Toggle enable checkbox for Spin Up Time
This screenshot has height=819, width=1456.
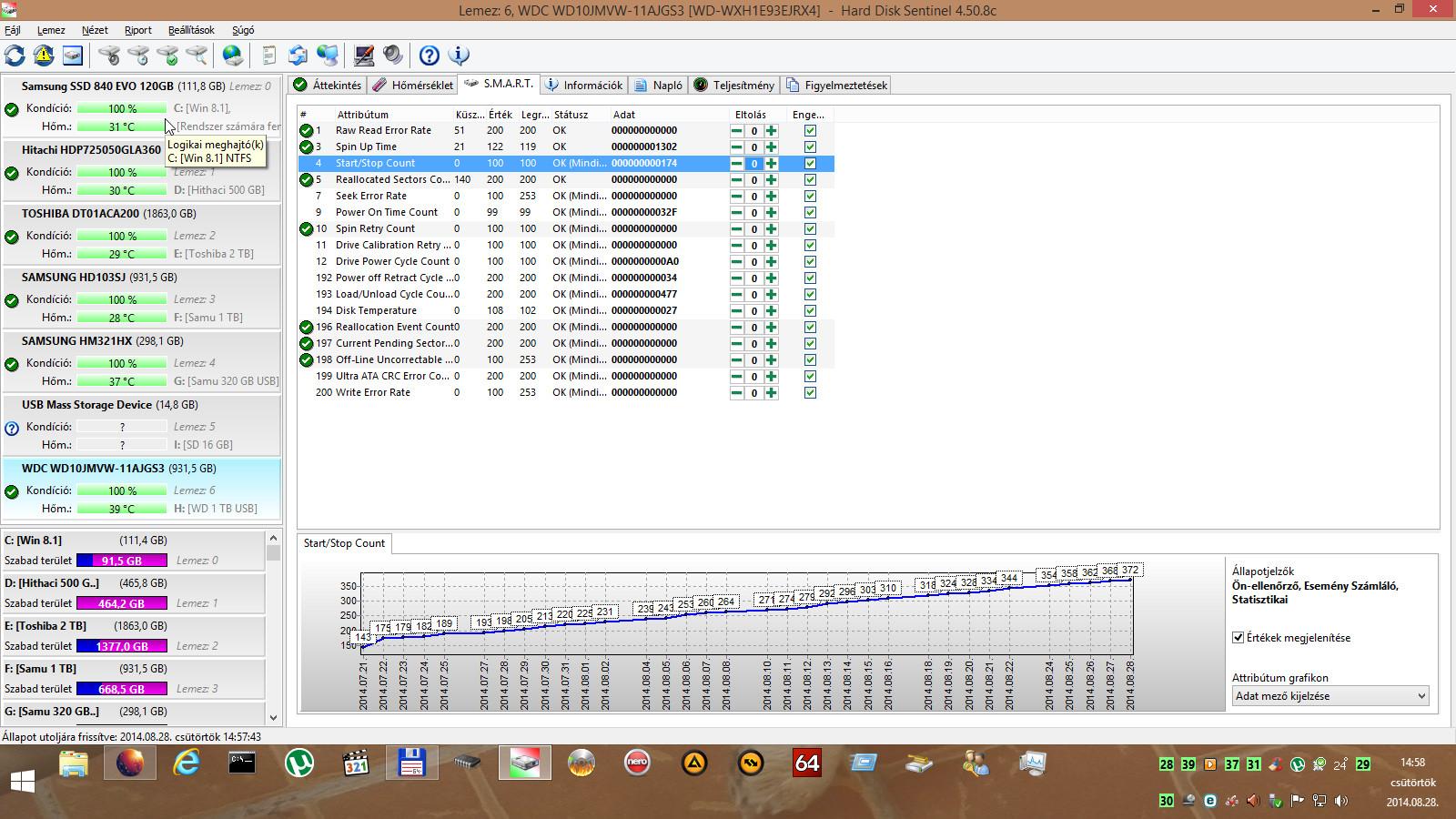[810, 147]
